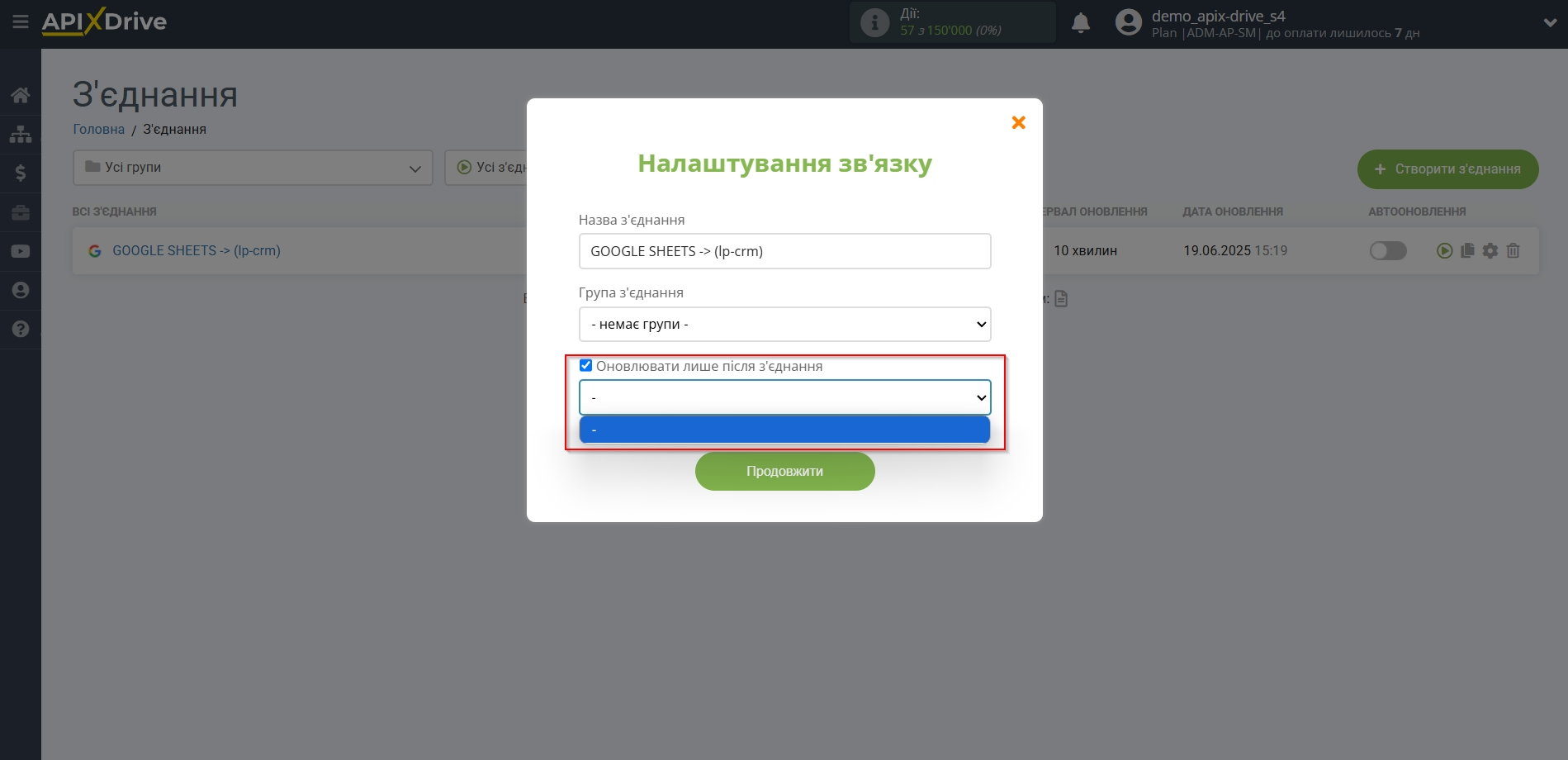Click the ДАТА ОНОВЛЕННЯ column header
Viewport: 1568px width, 760px height.
[1233, 211]
